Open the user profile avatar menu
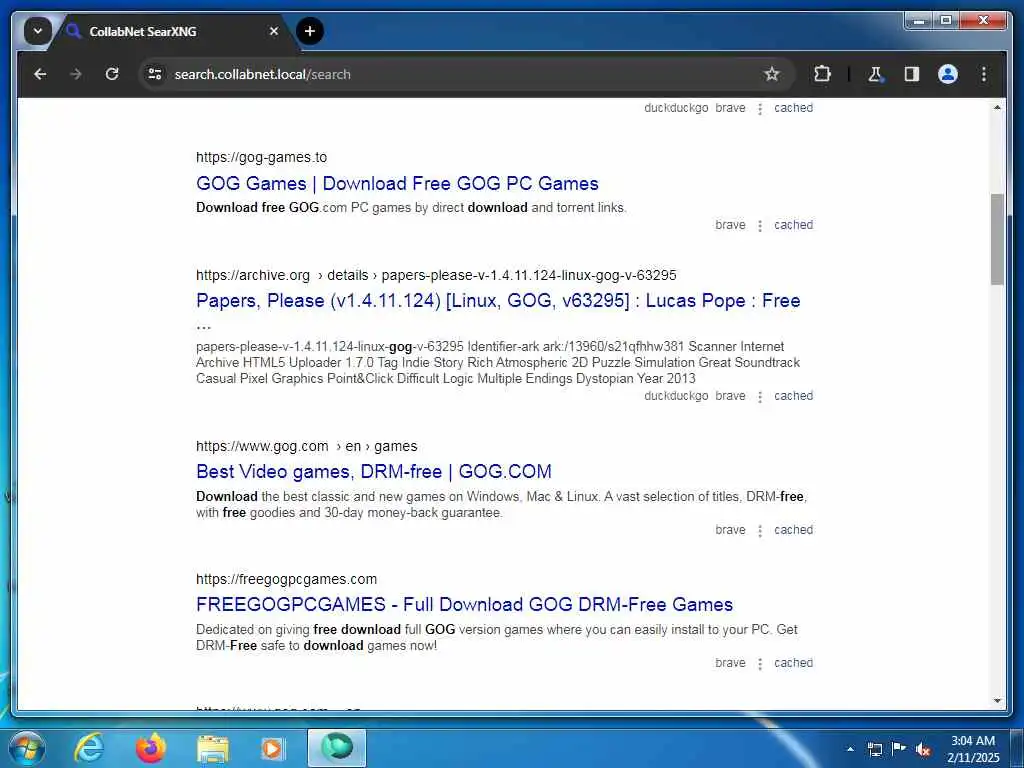 point(948,74)
